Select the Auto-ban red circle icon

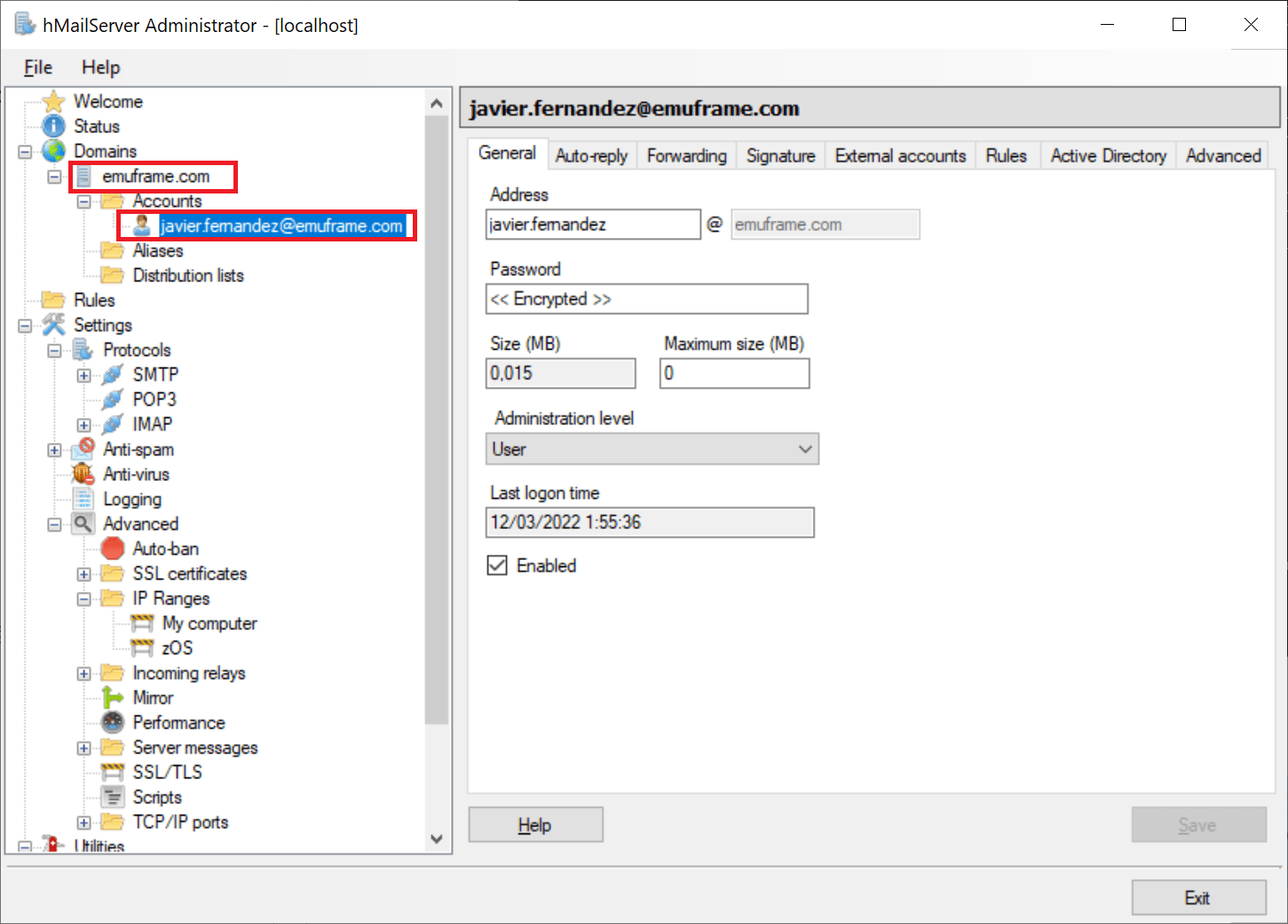(113, 549)
